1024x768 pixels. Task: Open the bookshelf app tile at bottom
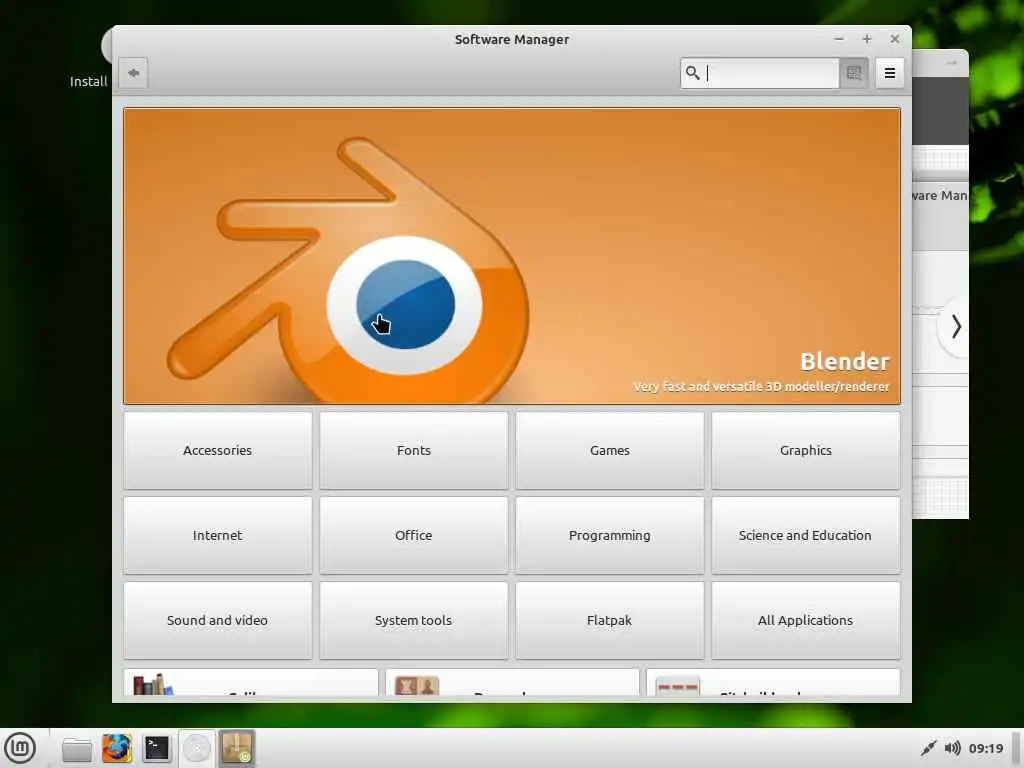coord(251,682)
